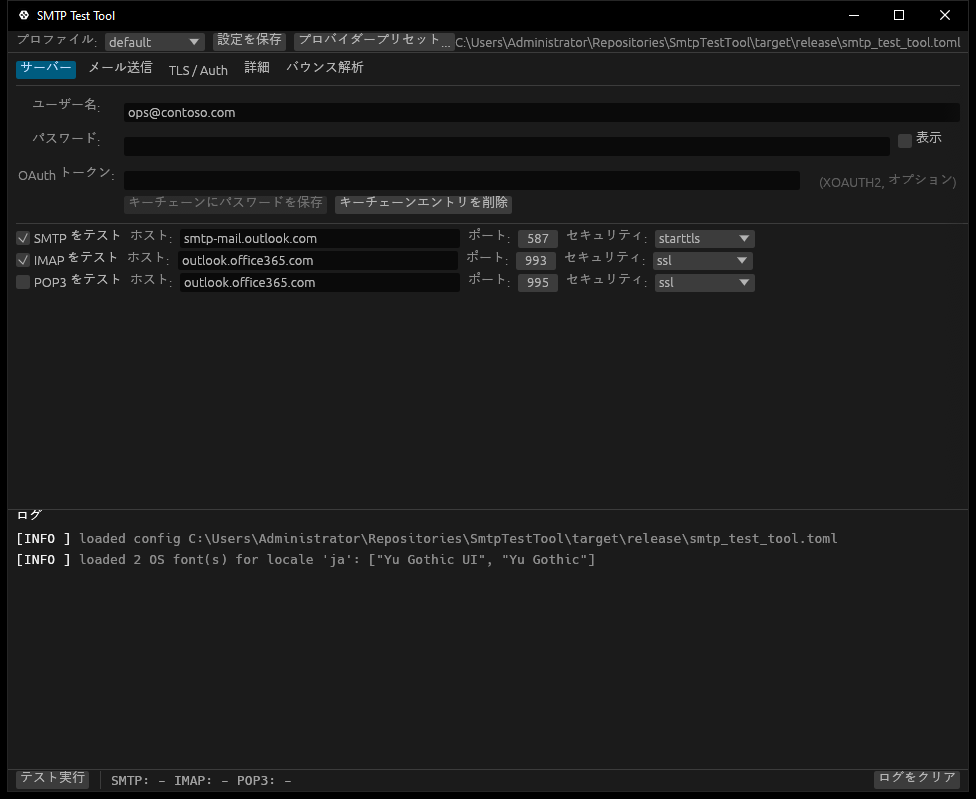Tick the 表示 password checkbox

[904, 141]
